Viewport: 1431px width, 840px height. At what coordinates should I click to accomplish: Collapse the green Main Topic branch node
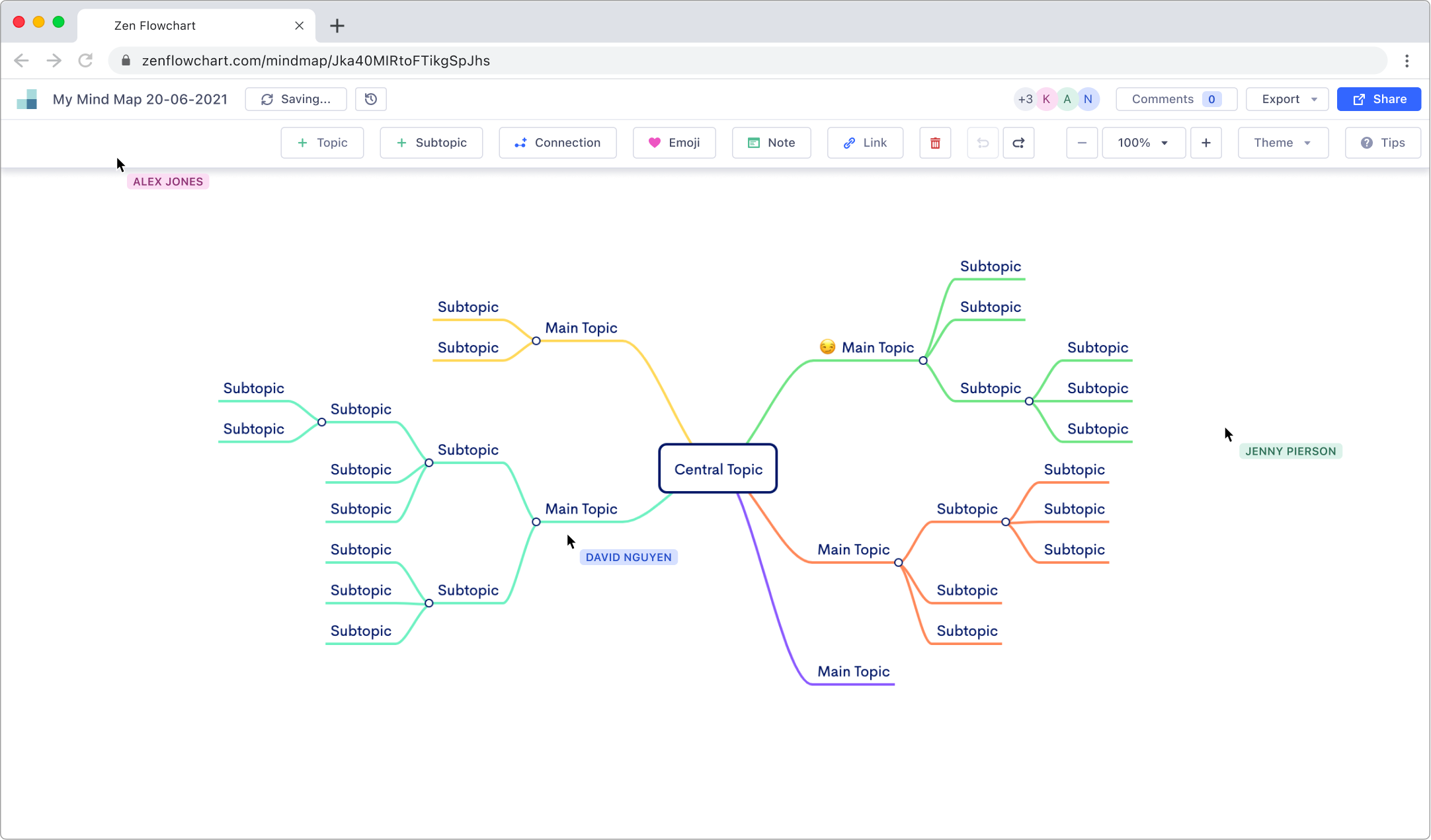click(924, 361)
